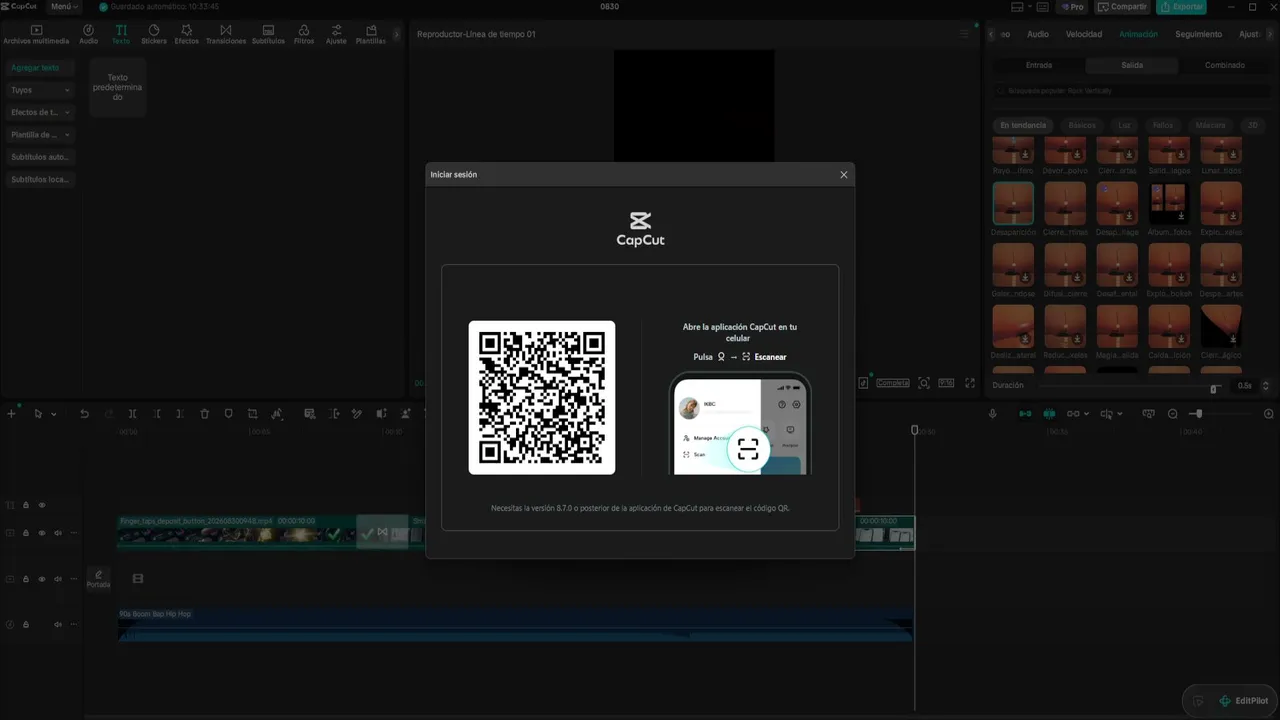Viewport: 1280px width, 720px height.
Task: Click the Portada cover edit button
Action: tap(98, 579)
